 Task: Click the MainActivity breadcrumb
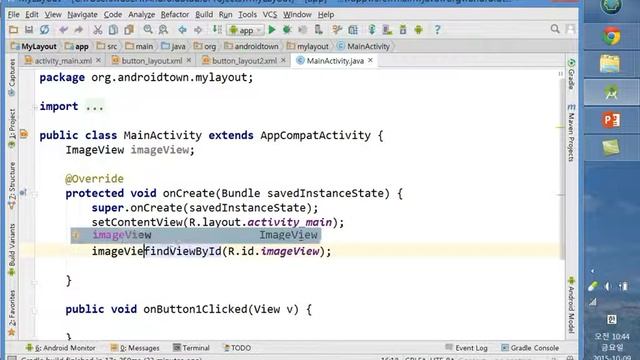[364, 47]
